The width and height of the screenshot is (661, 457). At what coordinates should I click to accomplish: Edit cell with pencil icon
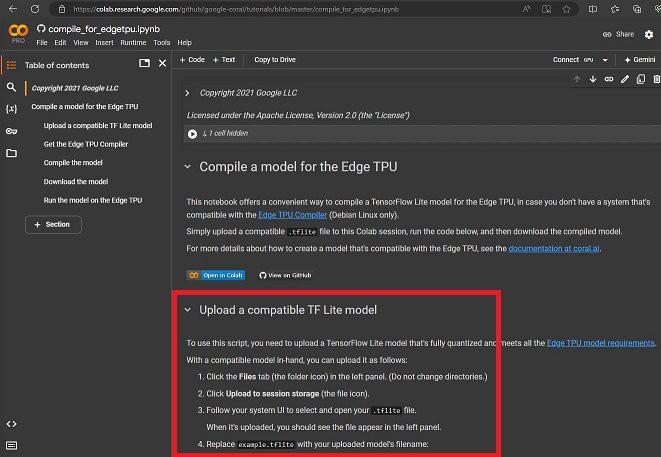pos(625,79)
